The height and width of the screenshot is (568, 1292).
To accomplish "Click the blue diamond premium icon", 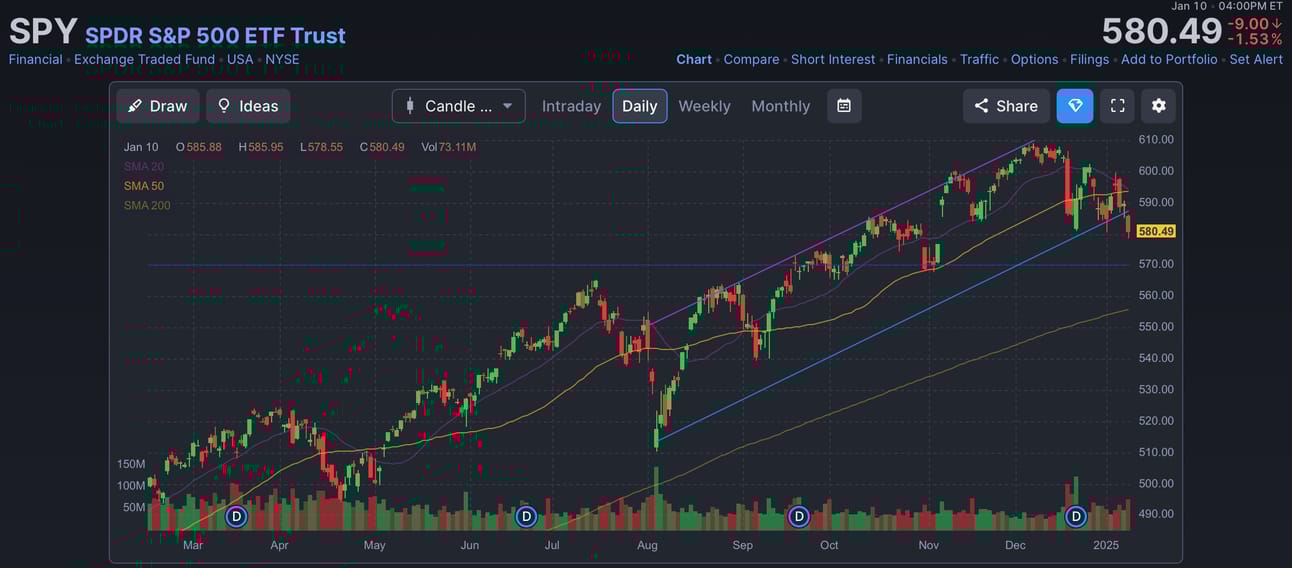I will [1075, 106].
